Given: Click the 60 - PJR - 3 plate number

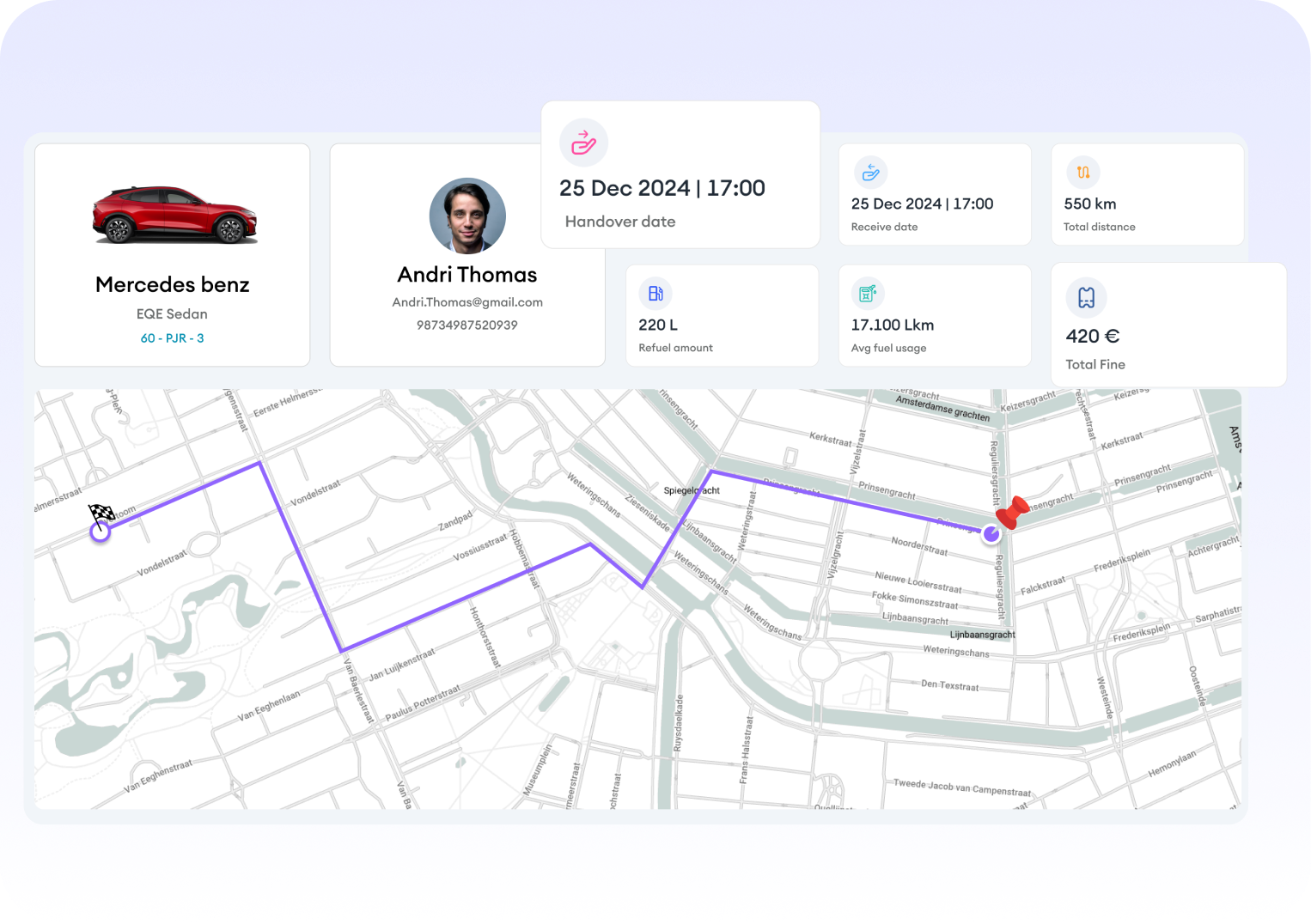Looking at the screenshot, I should [172, 338].
